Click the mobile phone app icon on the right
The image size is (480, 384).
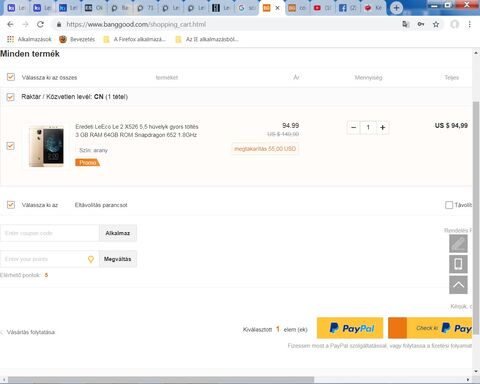458,264
